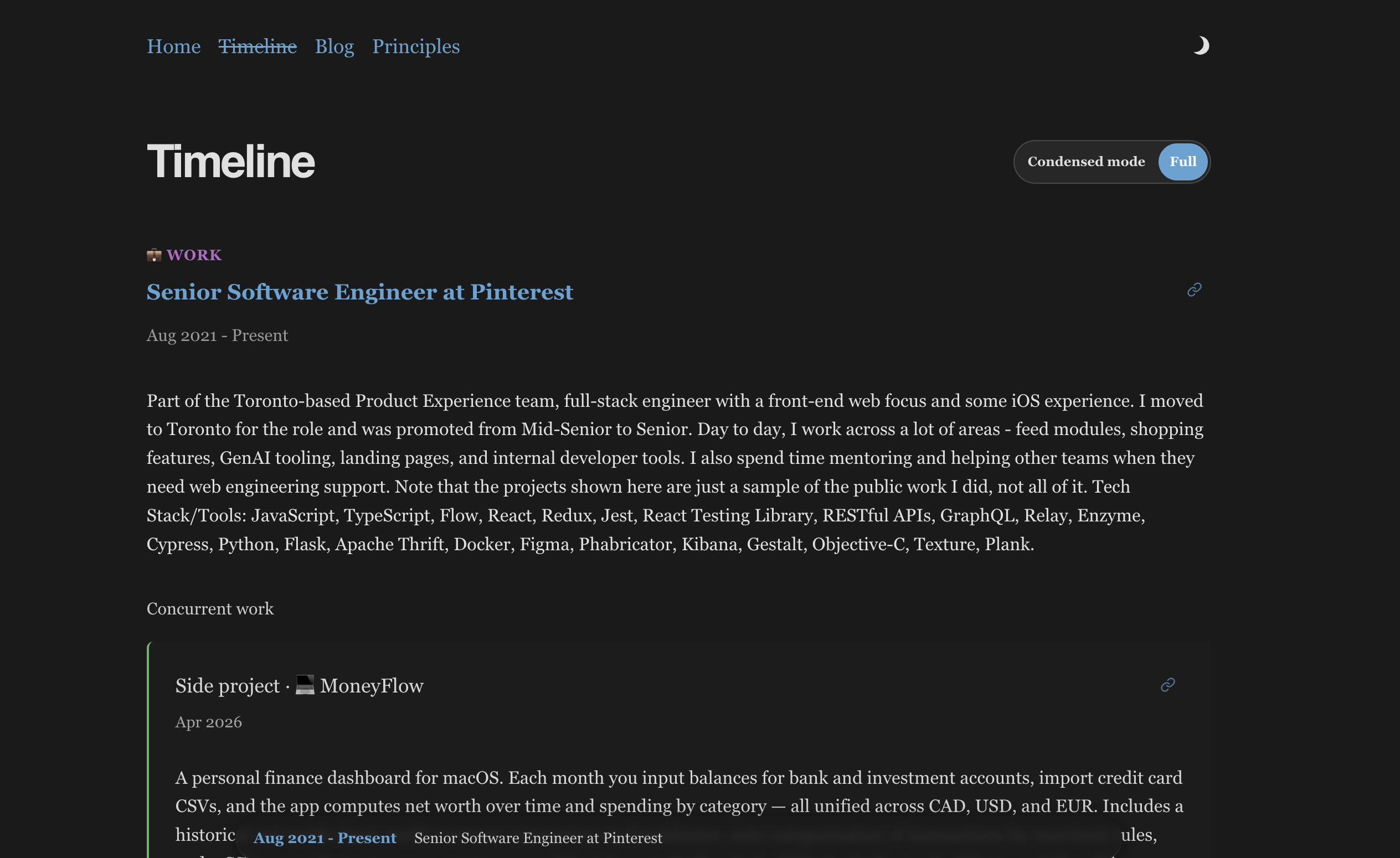
Task: Copy the Pinterest entry anchor link icon
Action: pyautogui.click(x=1194, y=290)
